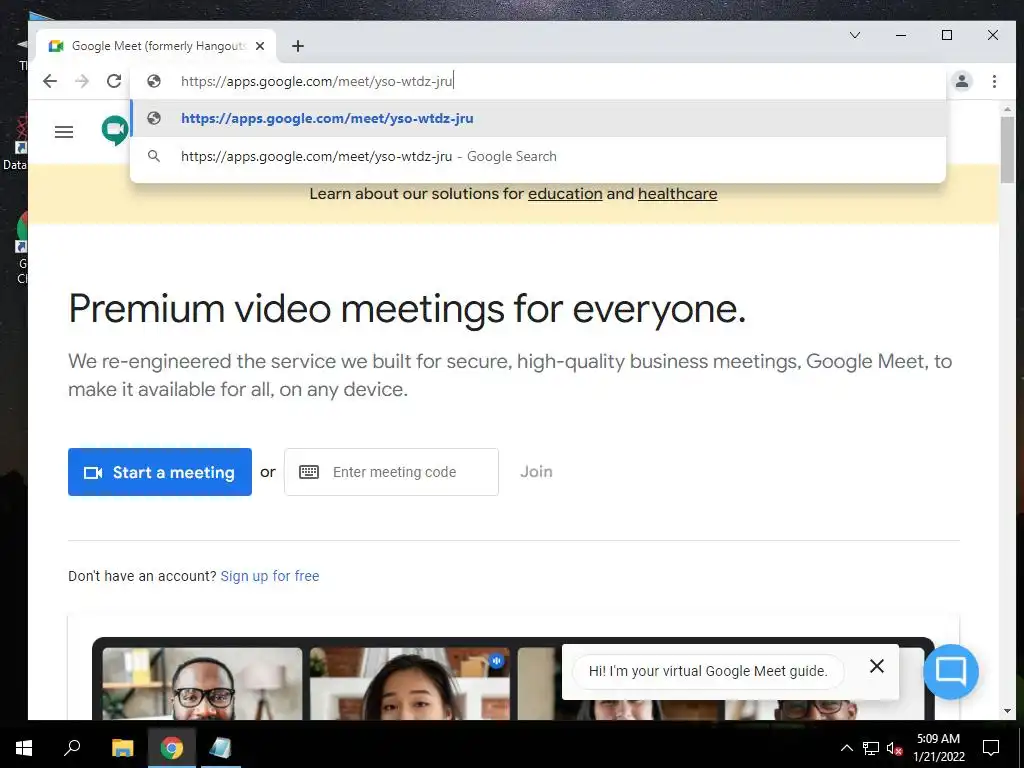Reload the Google Meet page
The height and width of the screenshot is (768, 1024).
[114, 81]
